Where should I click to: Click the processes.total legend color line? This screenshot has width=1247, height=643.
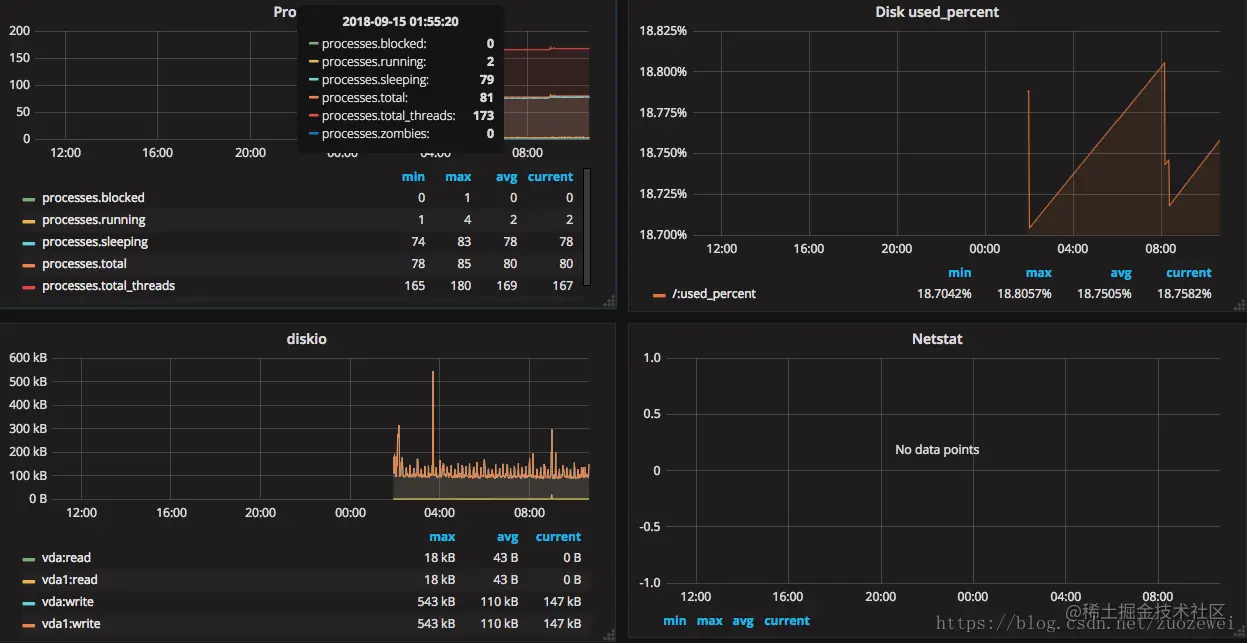point(28,264)
